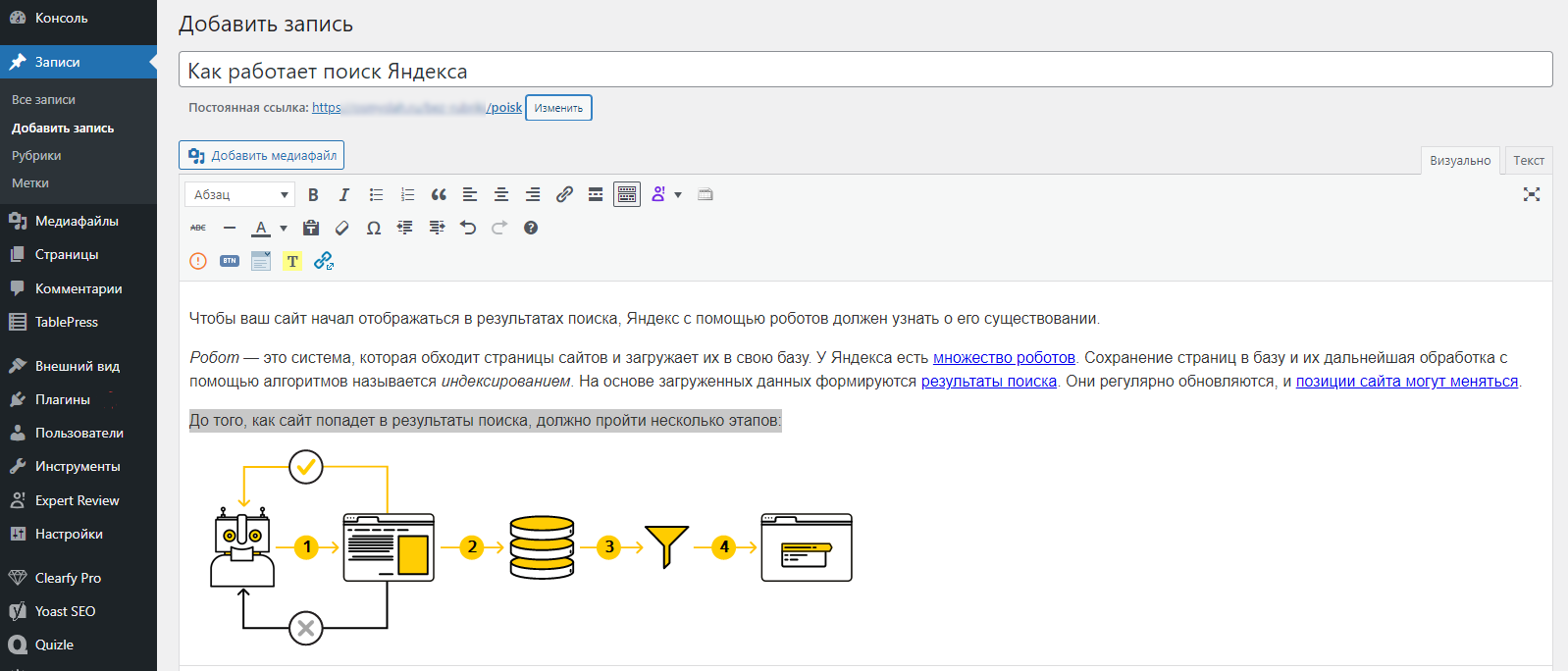This screenshot has width=1568, height=671.
Task: Open Комментарии in the sidebar
Action: coord(78,288)
